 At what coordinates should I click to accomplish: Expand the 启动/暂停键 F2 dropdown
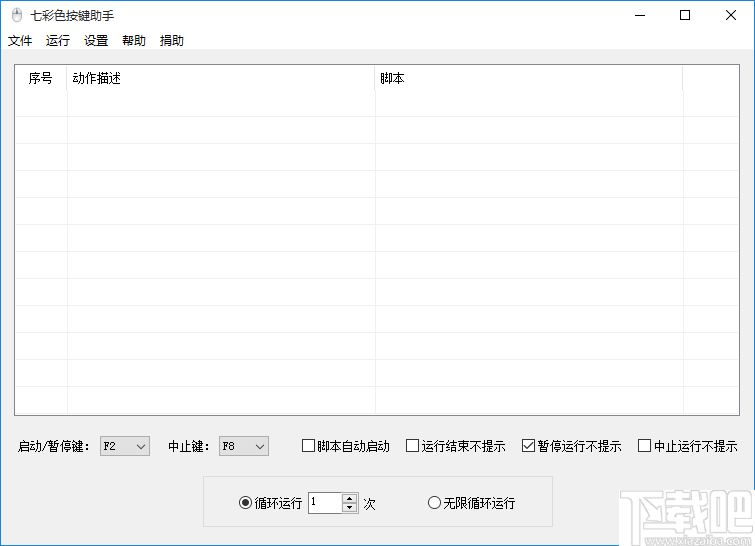(x=125, y=446)
